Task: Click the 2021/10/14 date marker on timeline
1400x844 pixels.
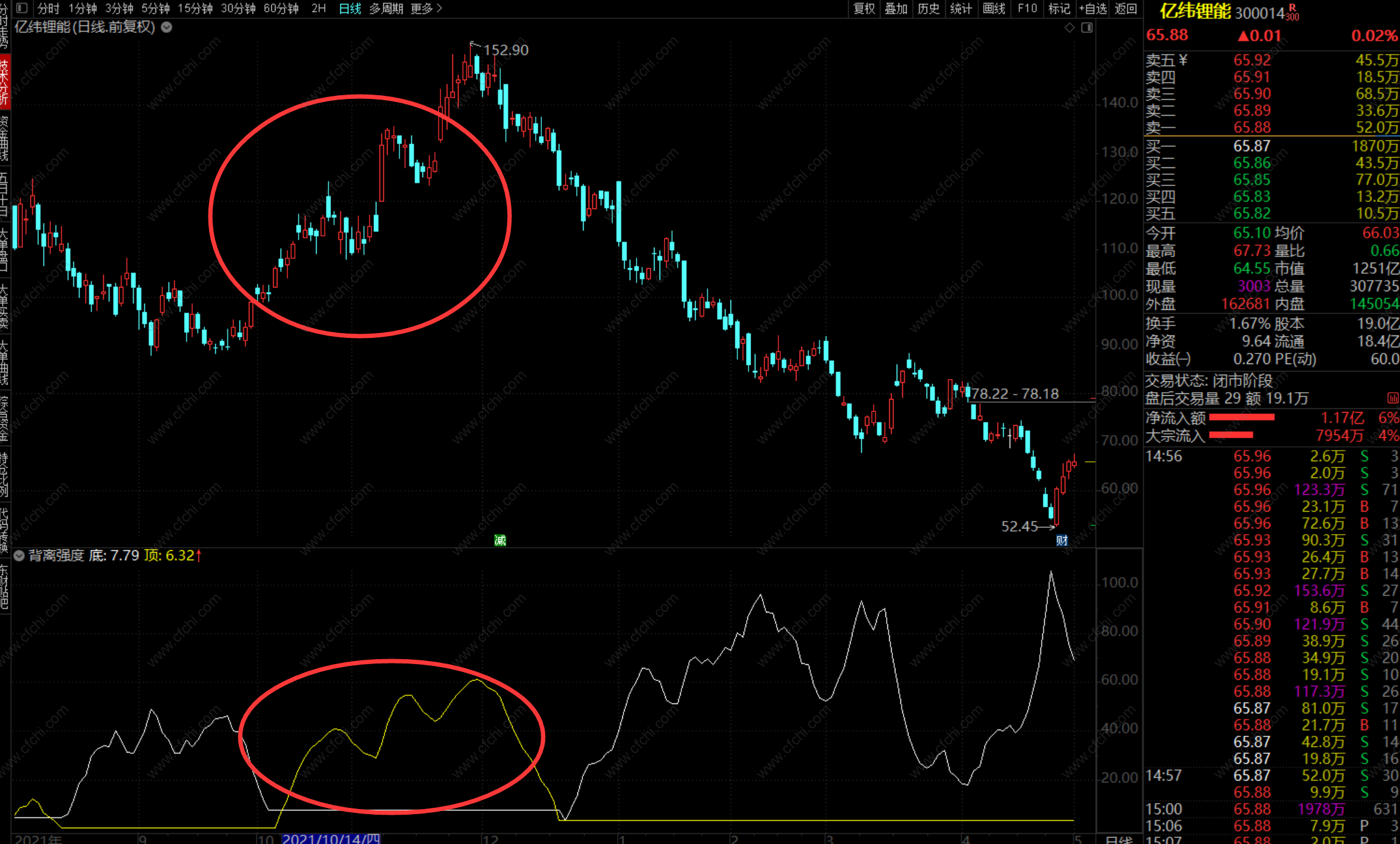Action: 331,838
